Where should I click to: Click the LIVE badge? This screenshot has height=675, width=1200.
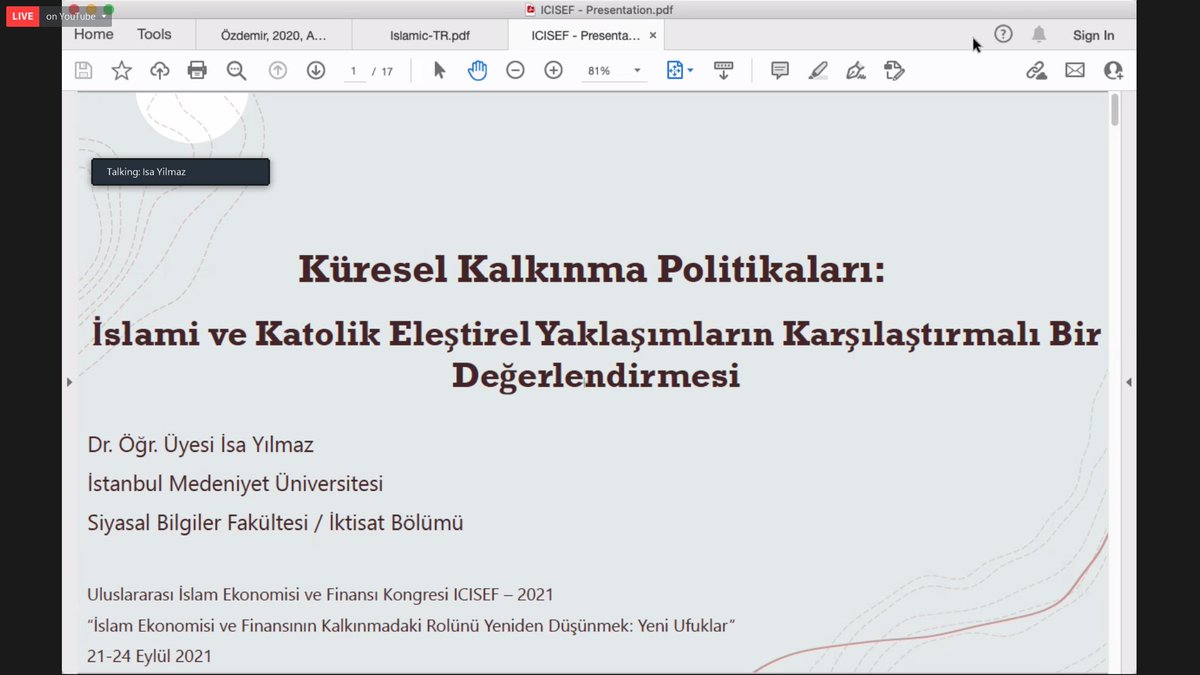pyautogui.click(x=23, y=16)
